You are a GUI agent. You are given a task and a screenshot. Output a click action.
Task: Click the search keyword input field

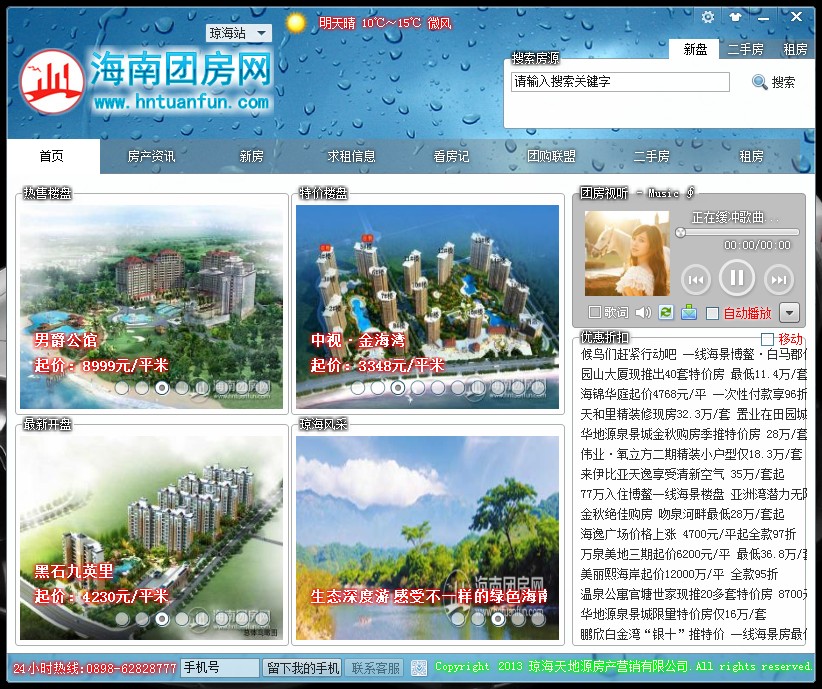(620, 82)
